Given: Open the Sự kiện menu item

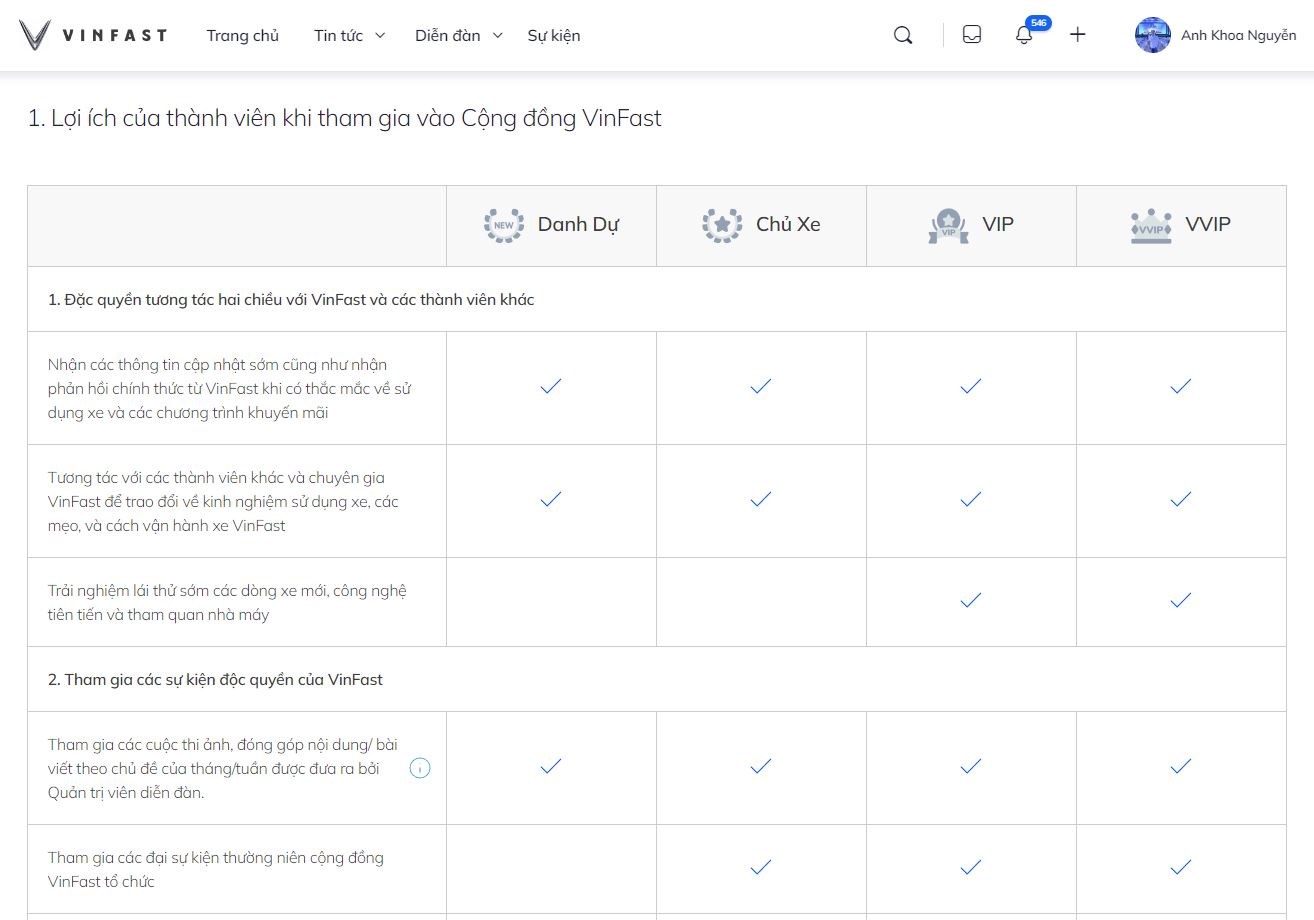Looking at the screenshot, I should coord(554,36).
